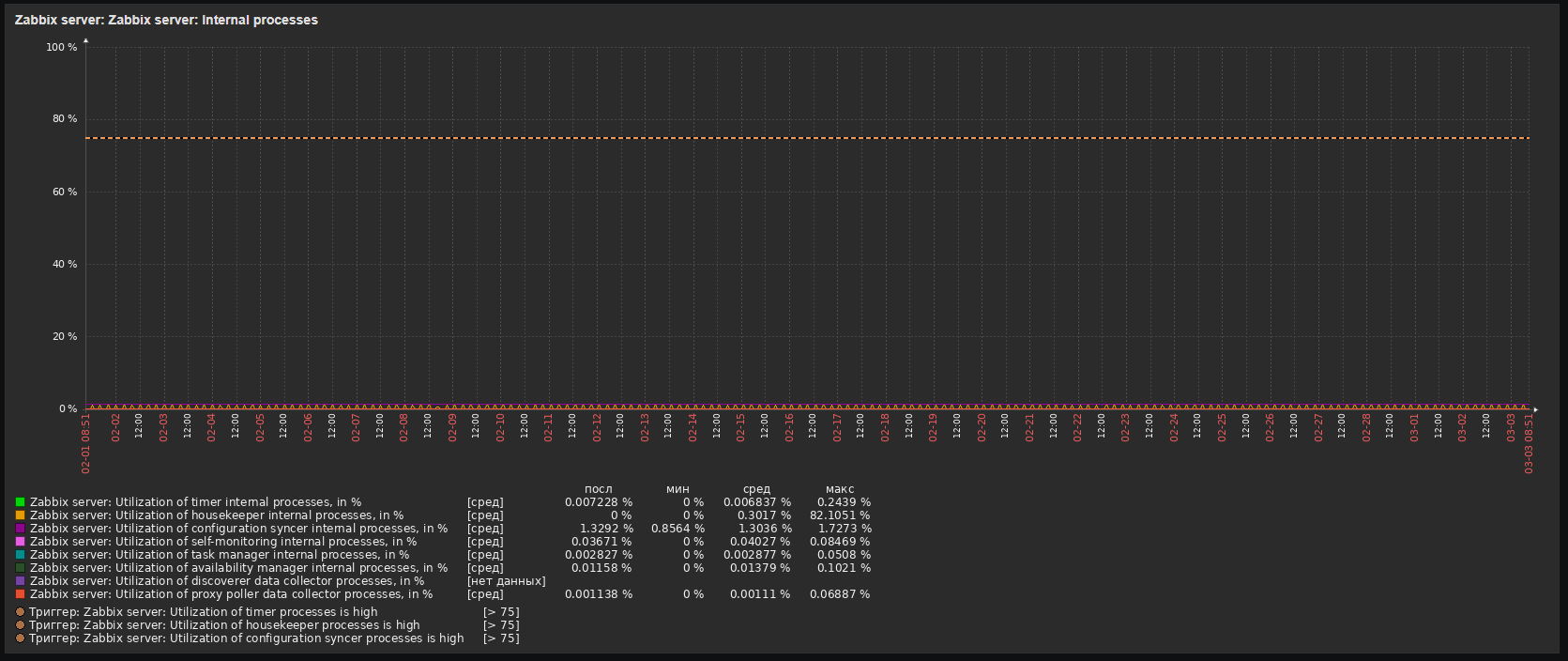The image size is (1568, 661).
Task: Click the 20 % Y-axis label
Action: [65, 336]
